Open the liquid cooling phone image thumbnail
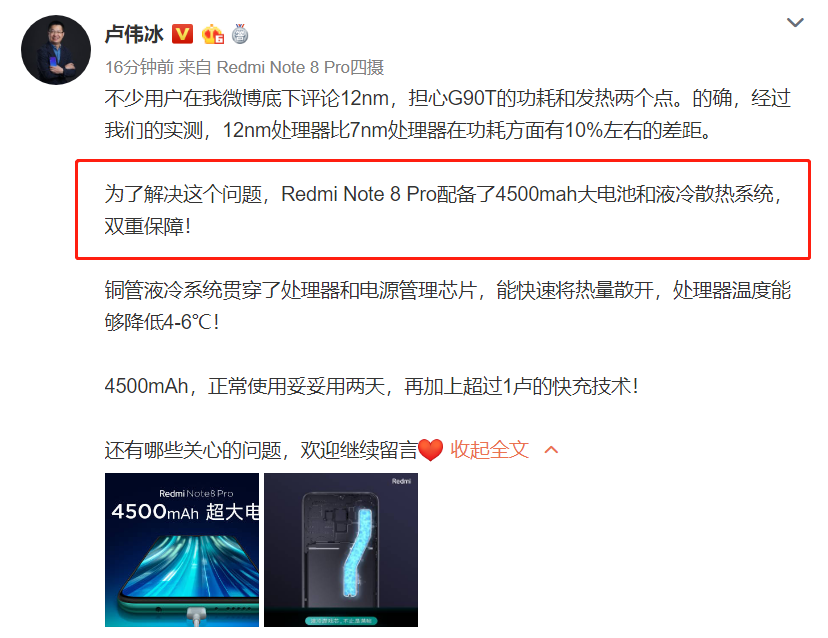 [341, 550]
